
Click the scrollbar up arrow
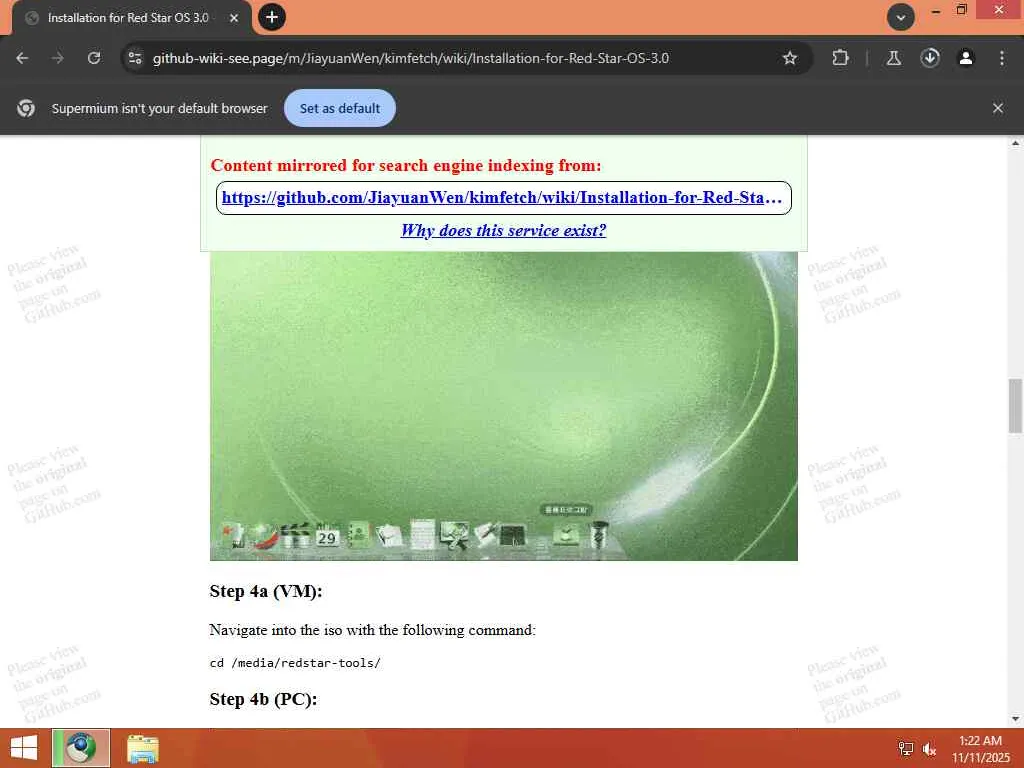pyautogui.click(x=1015, y=143)
